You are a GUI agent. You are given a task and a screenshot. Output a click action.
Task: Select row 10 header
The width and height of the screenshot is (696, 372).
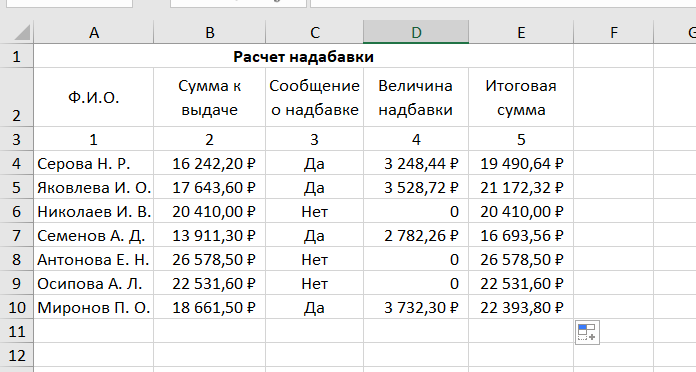pyautogui.click(x=16, y=307)
